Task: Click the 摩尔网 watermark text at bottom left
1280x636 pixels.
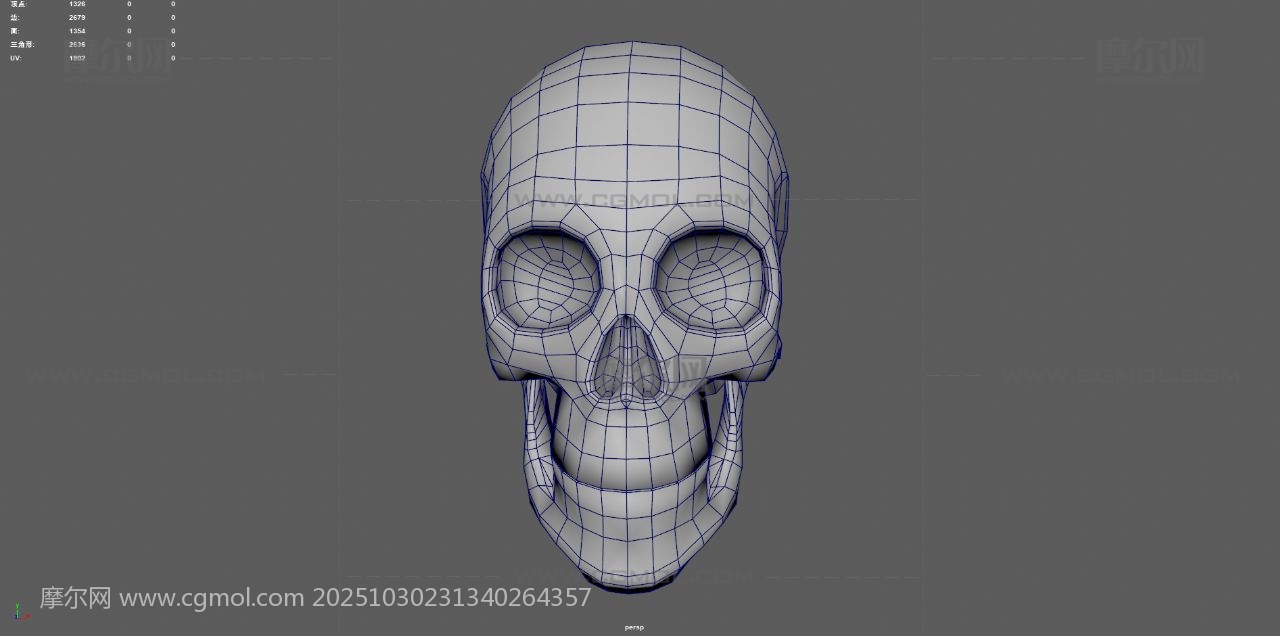Action: 75,598
